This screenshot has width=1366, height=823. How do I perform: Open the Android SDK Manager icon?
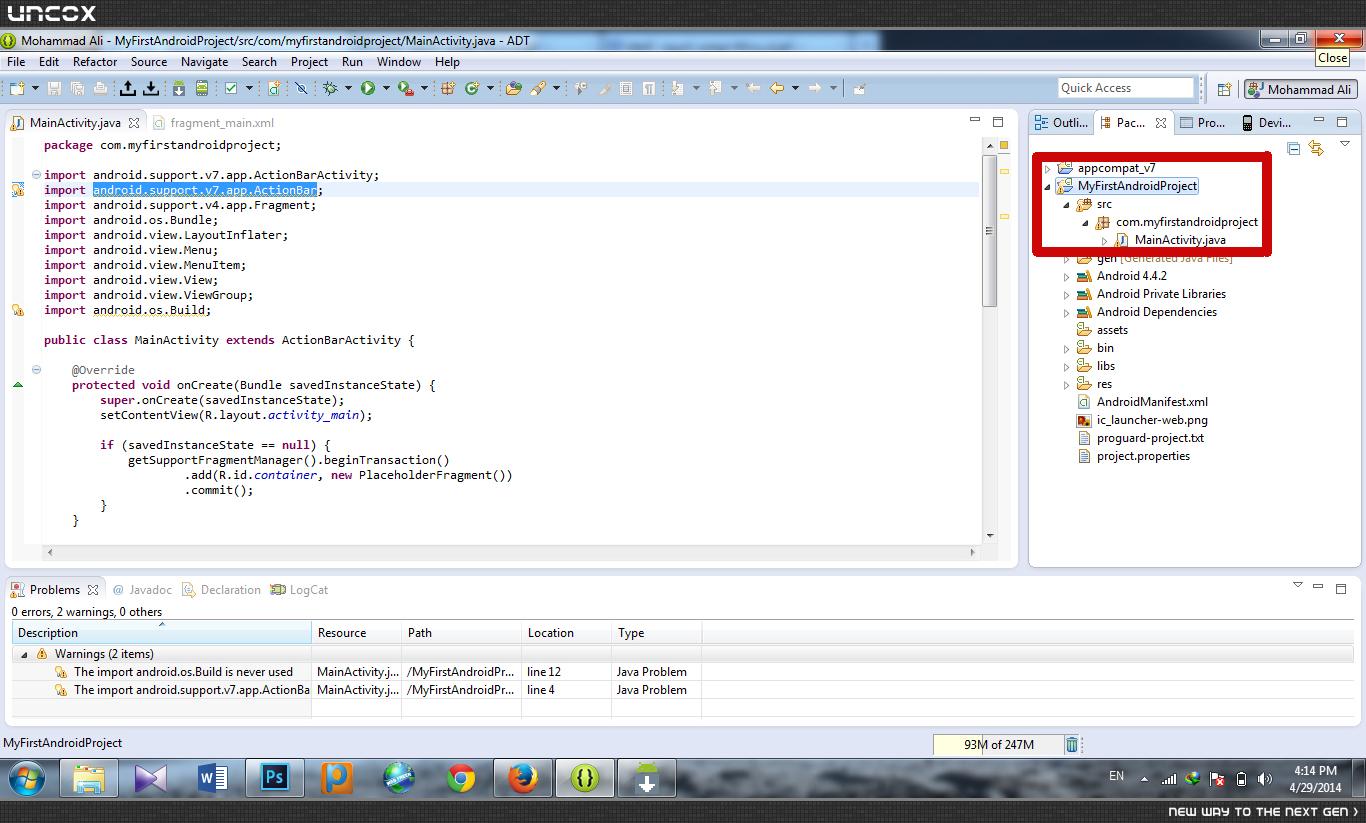(x=178, y=88)
